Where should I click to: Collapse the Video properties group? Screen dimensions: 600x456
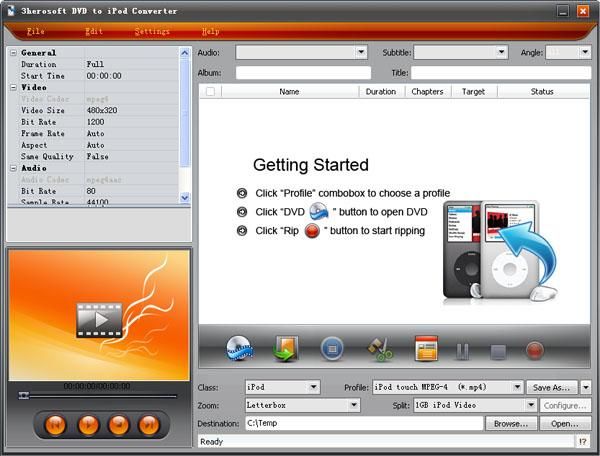[13, 87]
